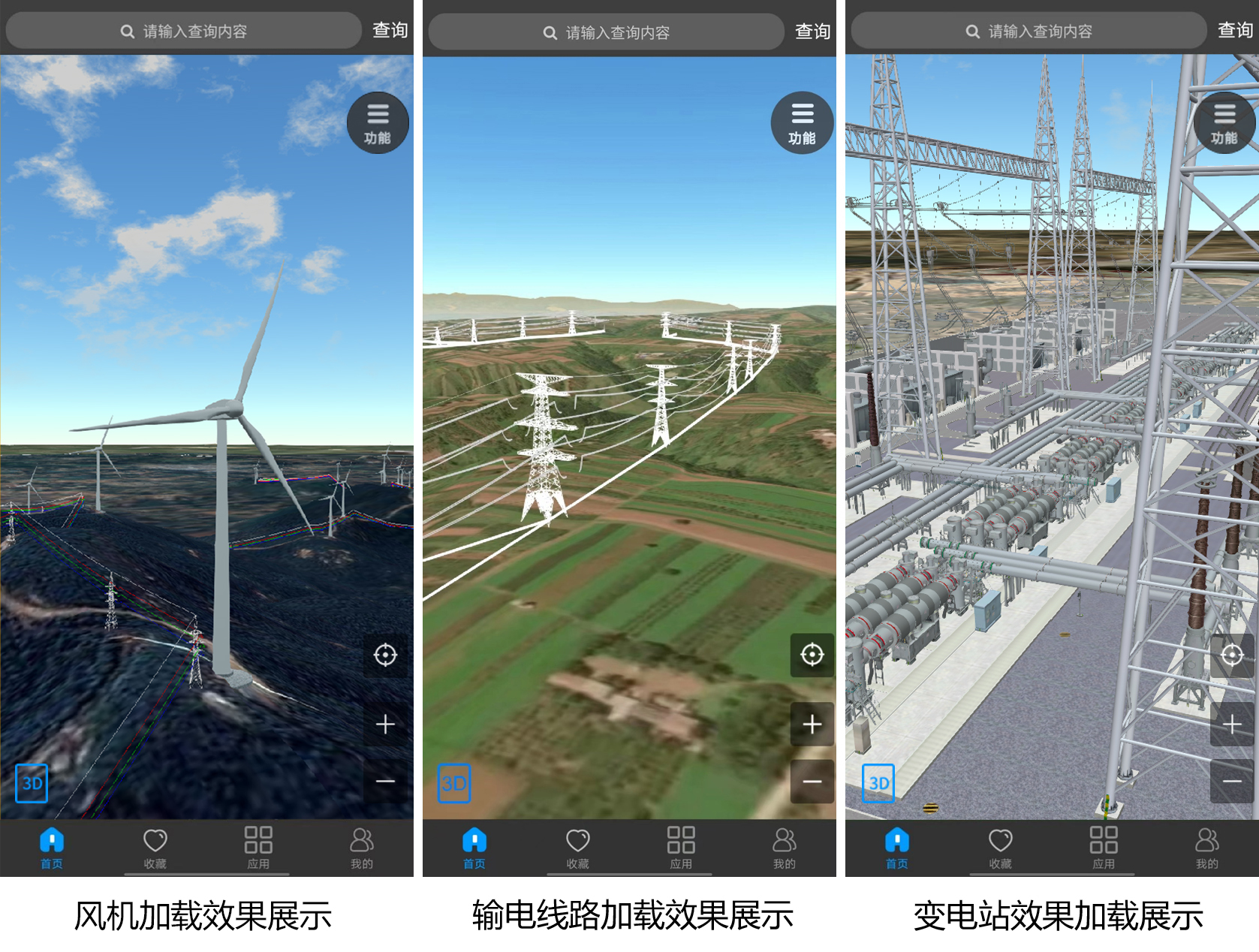
Task: Click the search field on wind turbine screen
Action: (183, 32)
